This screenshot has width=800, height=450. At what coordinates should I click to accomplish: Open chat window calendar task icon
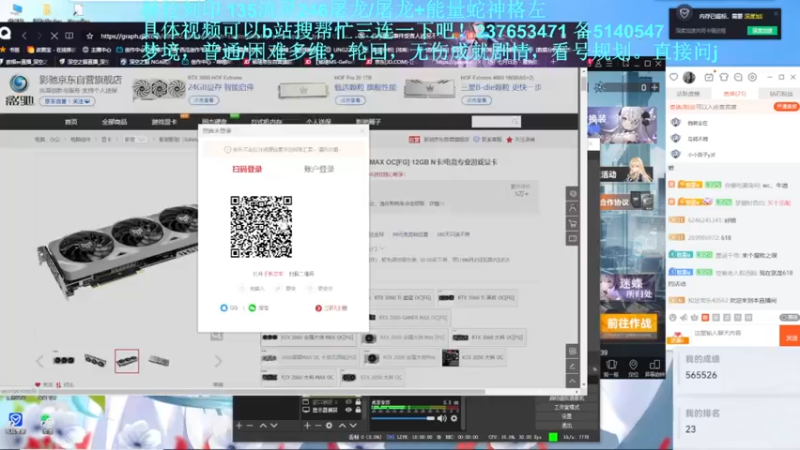(x=709, y=77)
